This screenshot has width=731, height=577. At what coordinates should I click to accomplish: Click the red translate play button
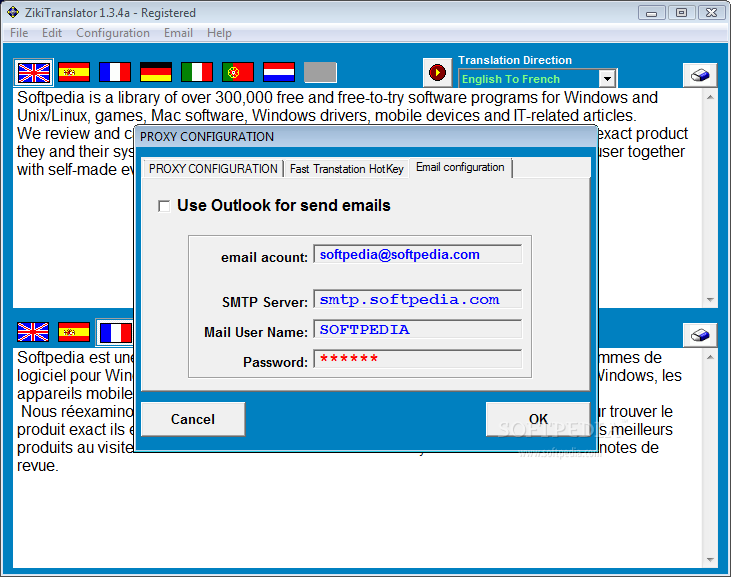437,73
